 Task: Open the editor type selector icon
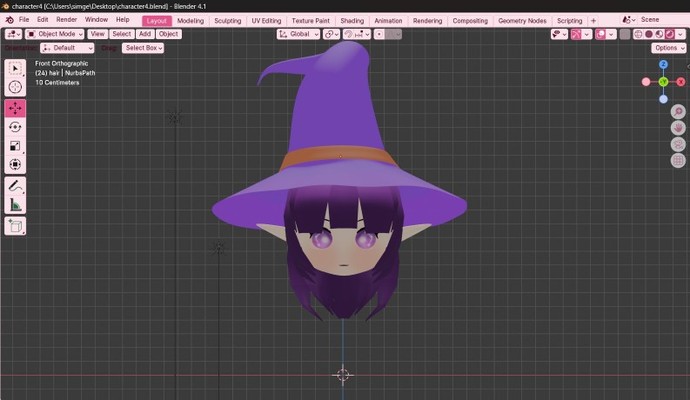tap(13, 34)
